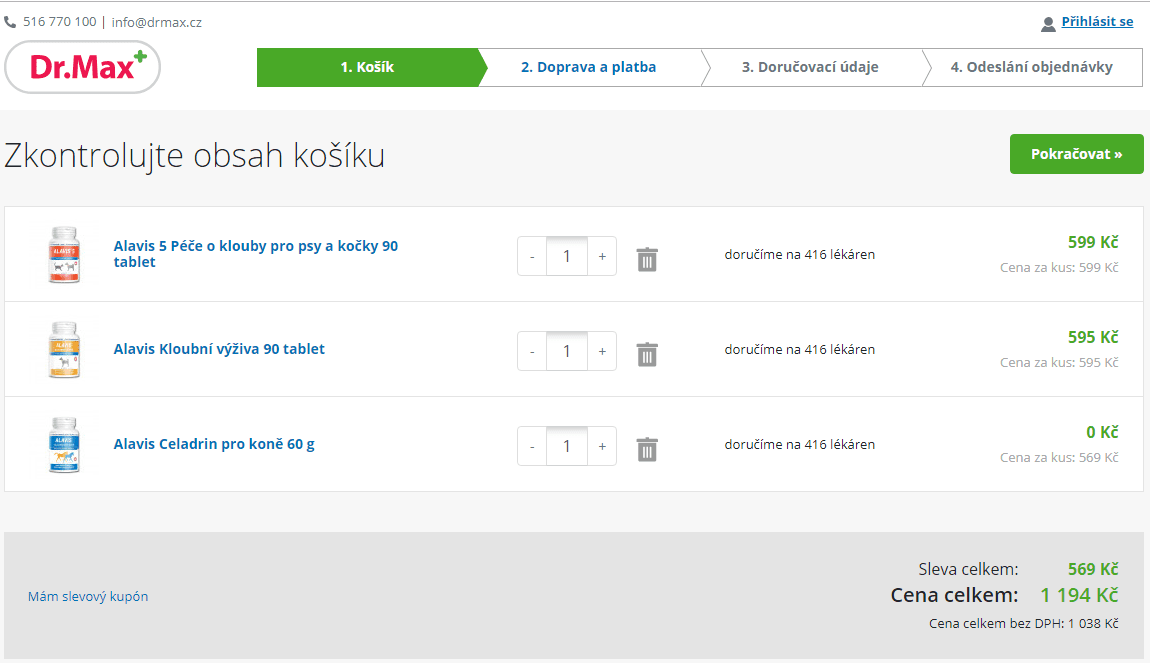Remove Alavis Kloubní výživa using trash icon
The image size is (1150, 663).
coord(647,354)
